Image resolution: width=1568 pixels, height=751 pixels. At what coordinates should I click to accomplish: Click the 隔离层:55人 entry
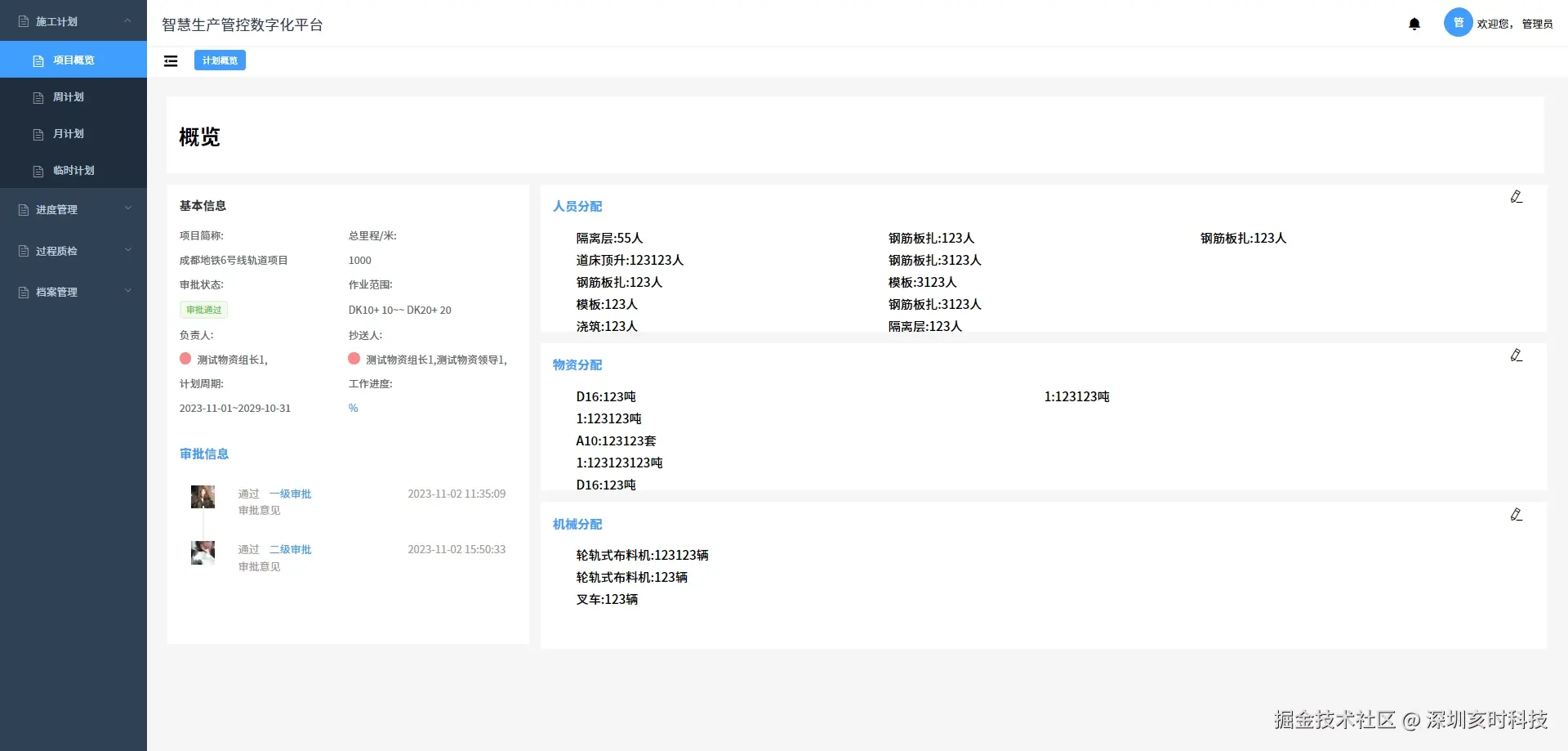click(609, 238)
